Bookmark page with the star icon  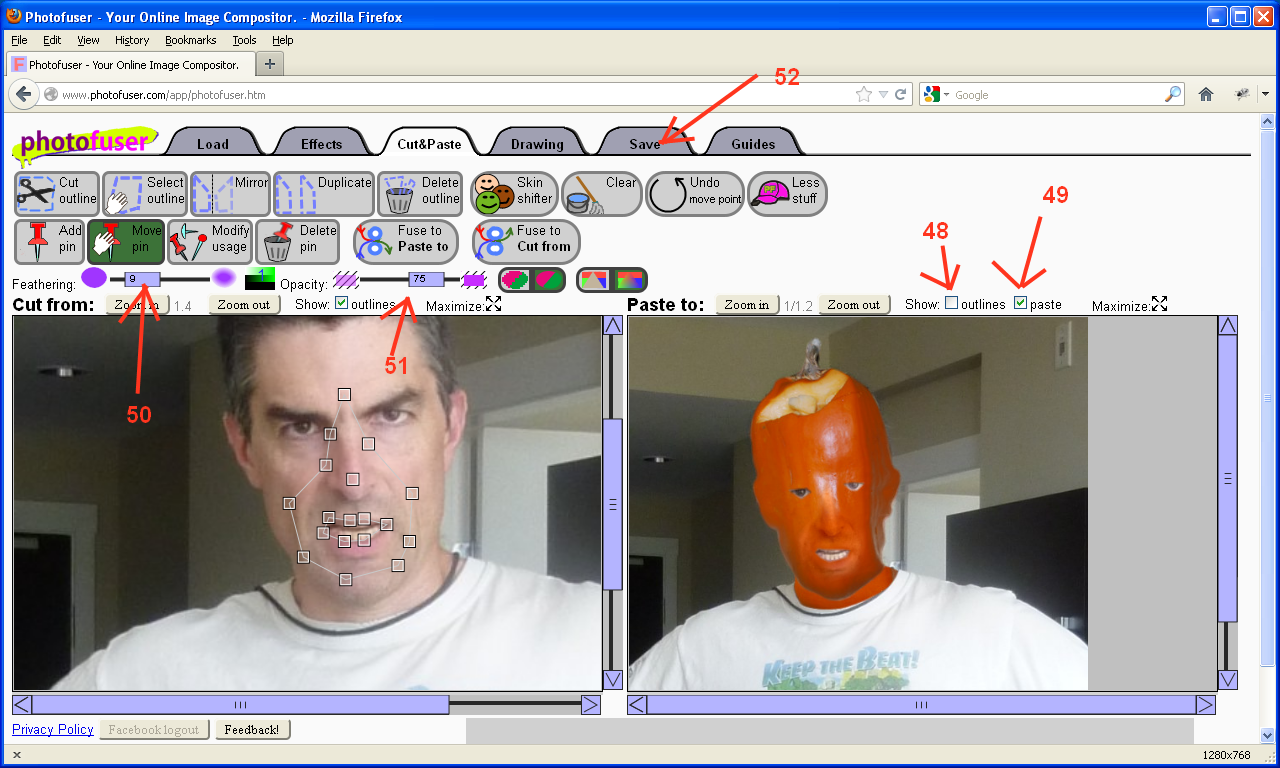(864, 94)
